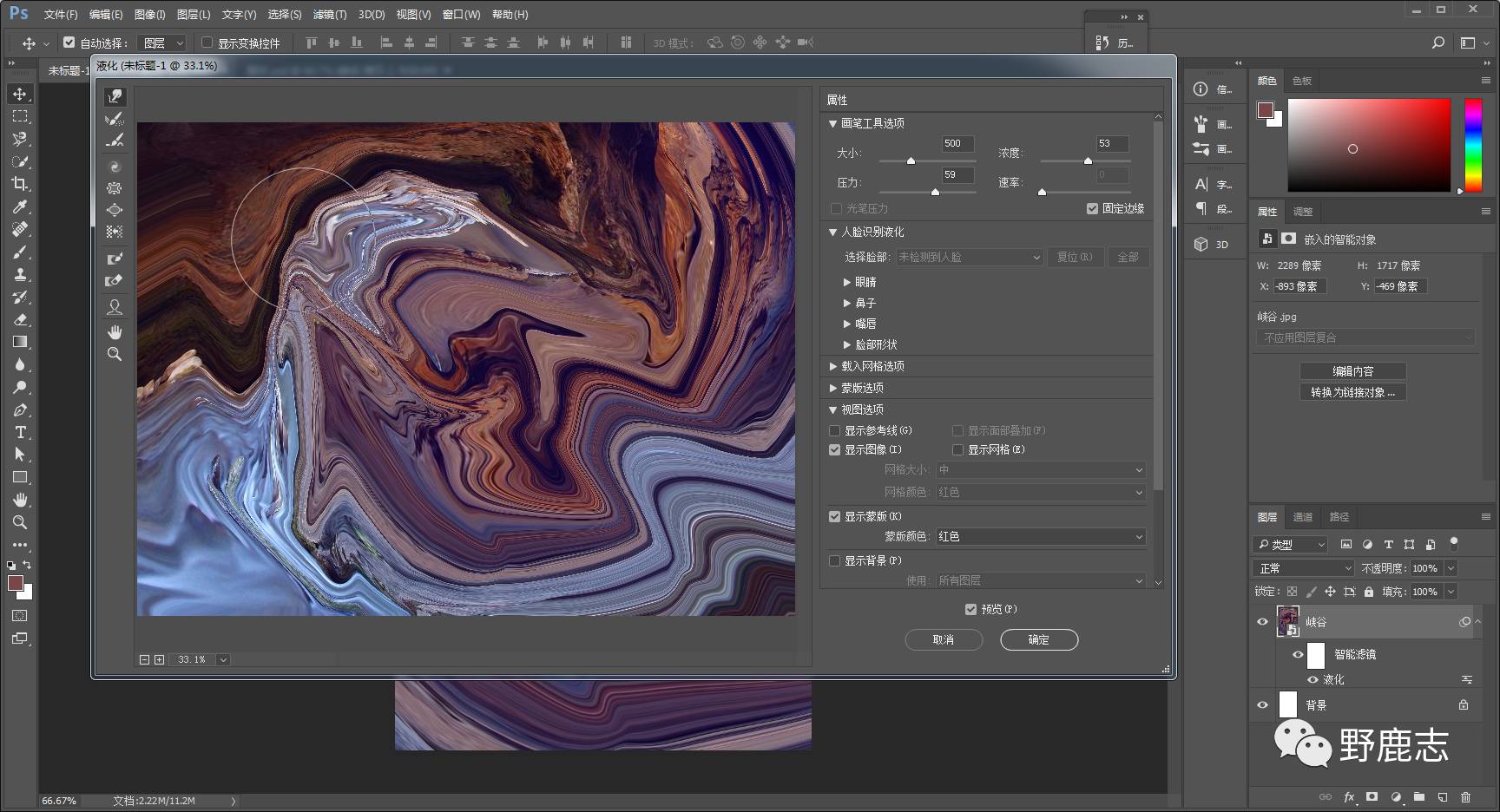The height and width of the screenshot is (812, 1500).
Task: Collapse the 人脸识别液化 section
Action: tap(833, 232)
